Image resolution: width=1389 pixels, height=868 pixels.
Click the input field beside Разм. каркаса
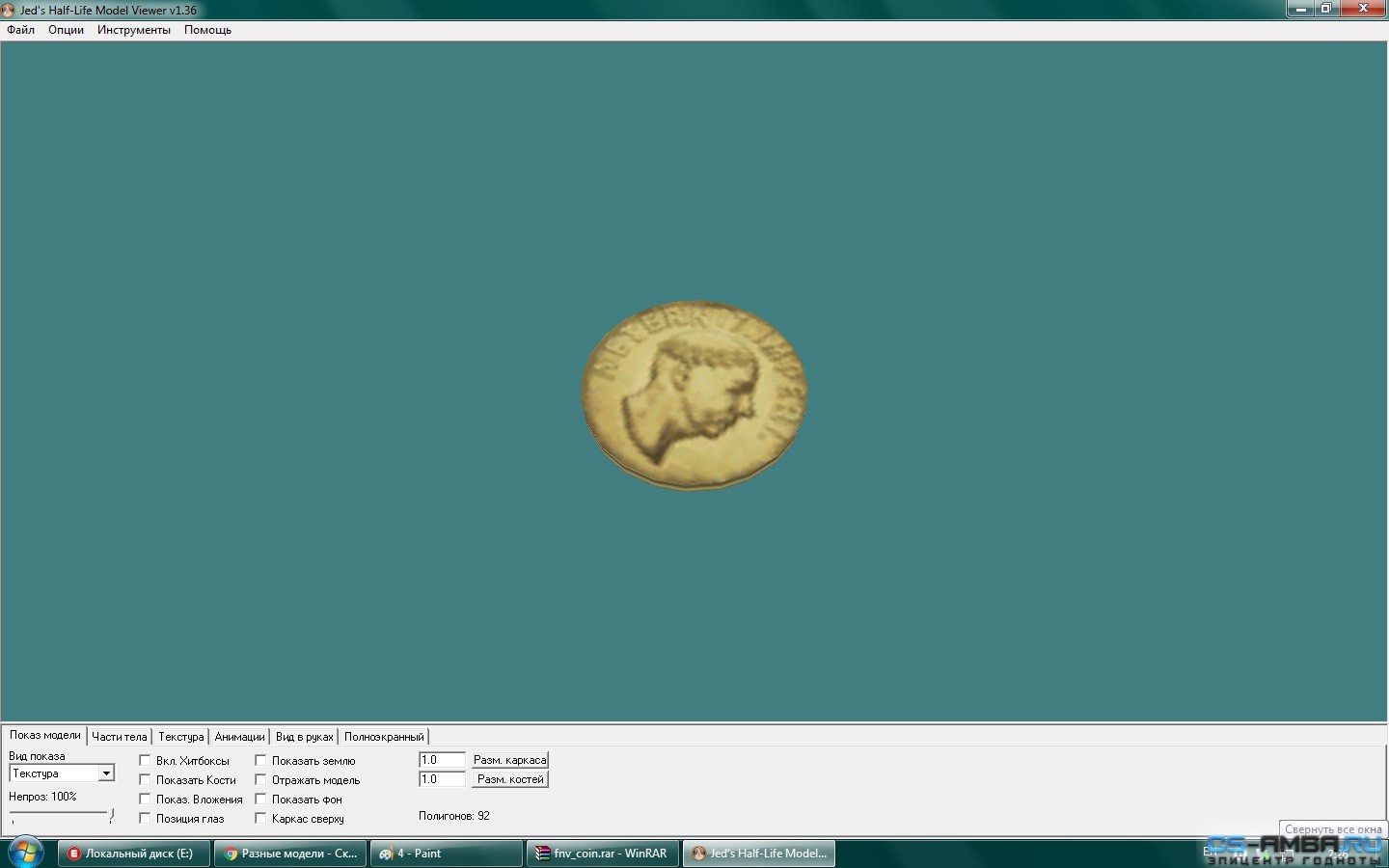coord(442,760)
